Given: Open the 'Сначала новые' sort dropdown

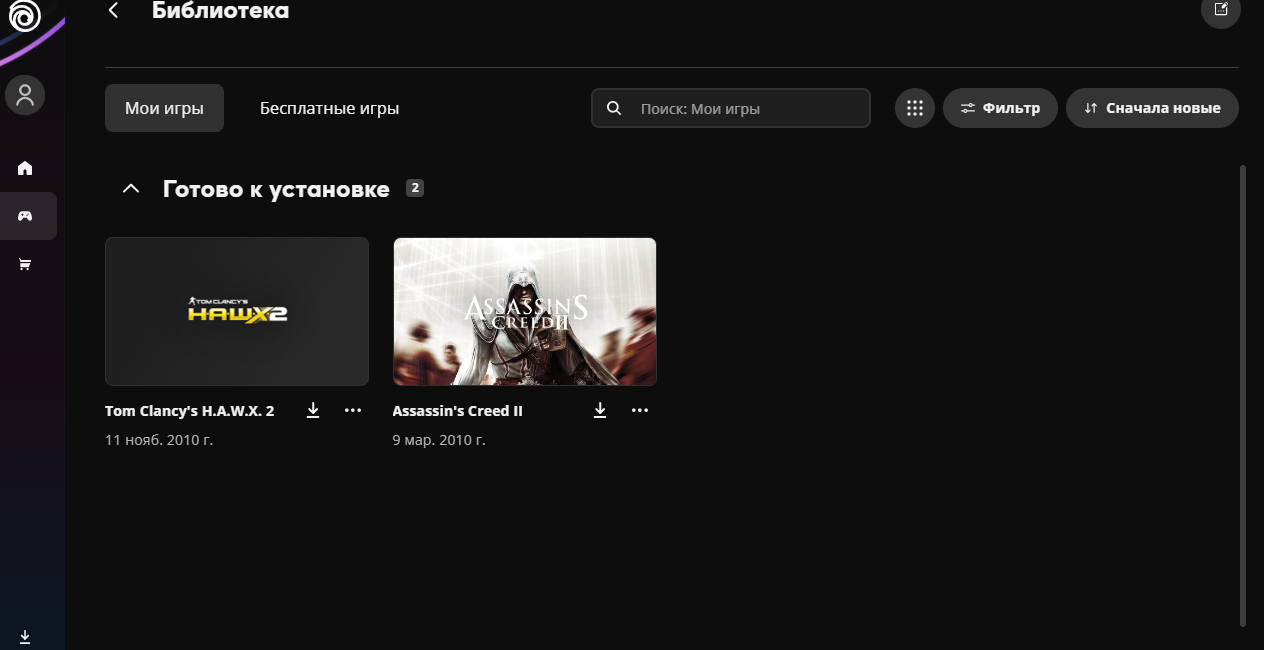Looking at the screenshot, I should click(1152, 108).
